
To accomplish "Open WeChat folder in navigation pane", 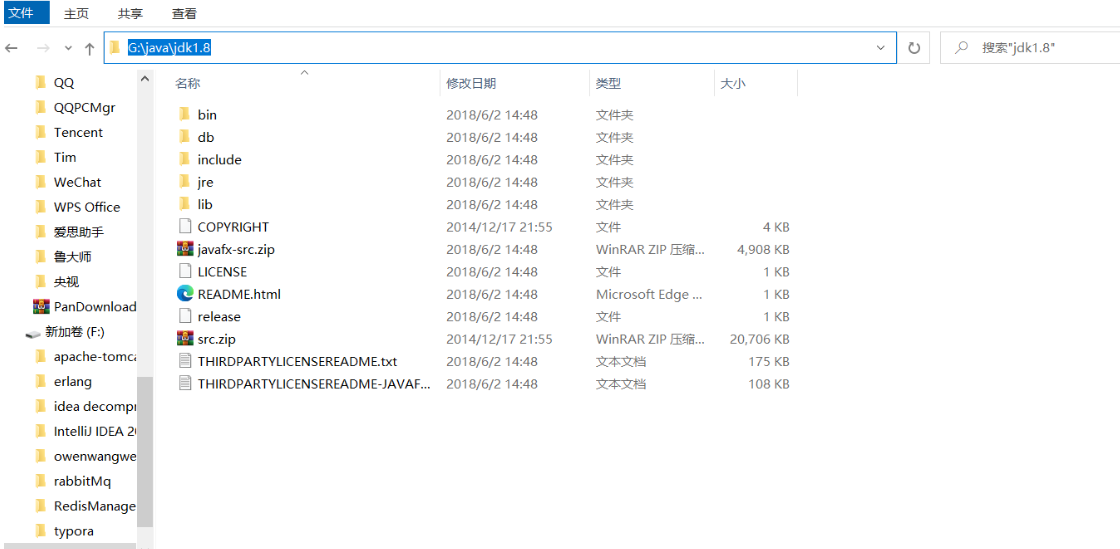I will [77, 183].
